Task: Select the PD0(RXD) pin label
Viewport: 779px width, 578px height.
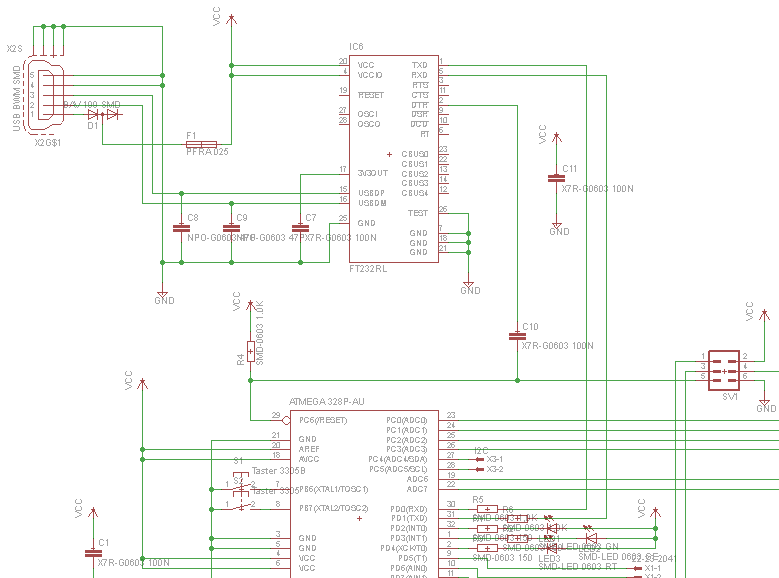Action: [409, 509]
